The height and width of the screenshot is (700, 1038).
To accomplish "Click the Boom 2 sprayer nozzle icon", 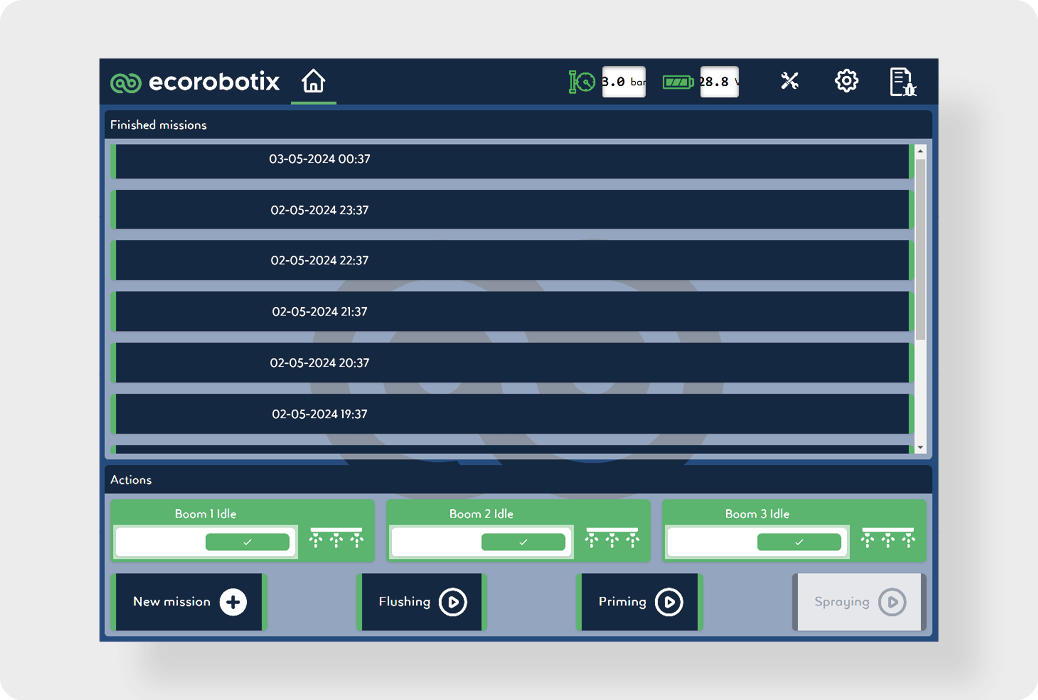I will pos(612,539).
